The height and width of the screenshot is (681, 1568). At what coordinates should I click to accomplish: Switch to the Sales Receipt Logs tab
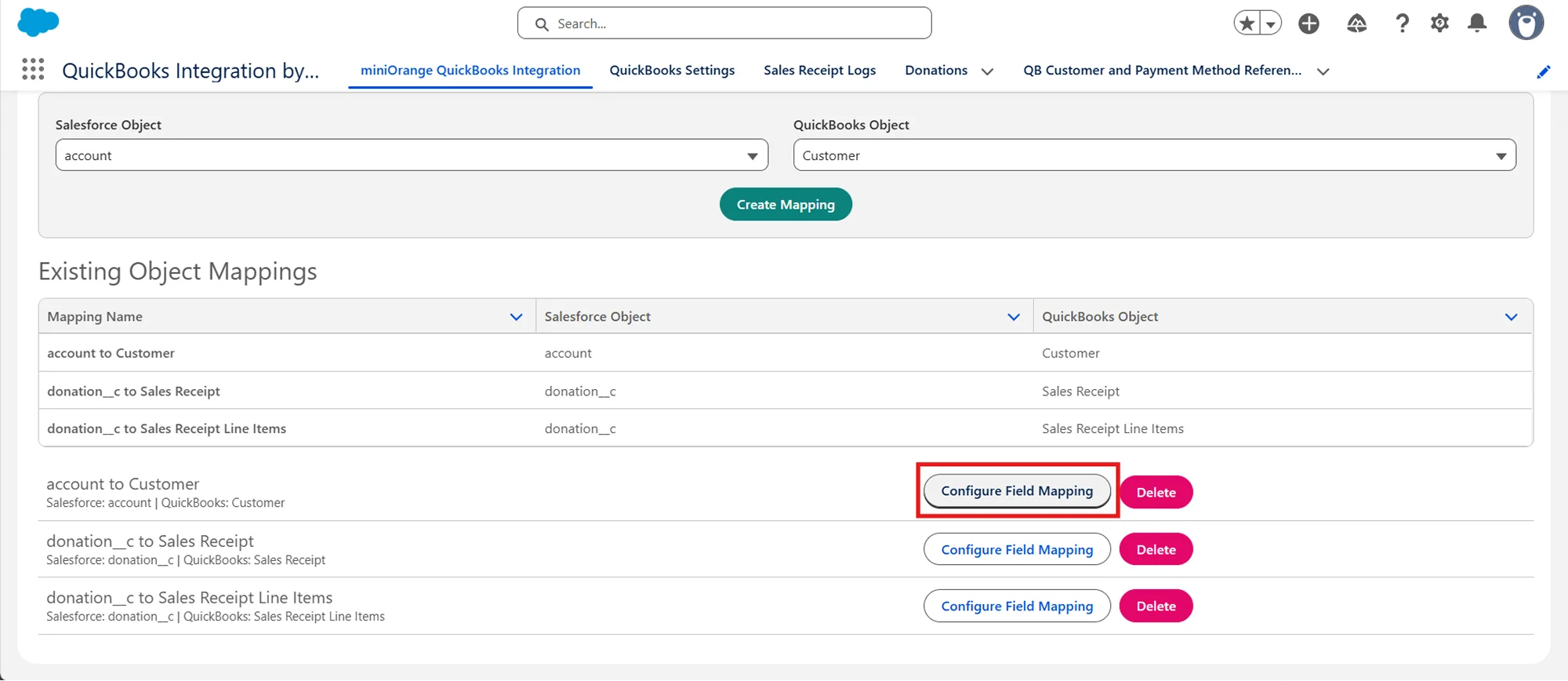(819, 70)
